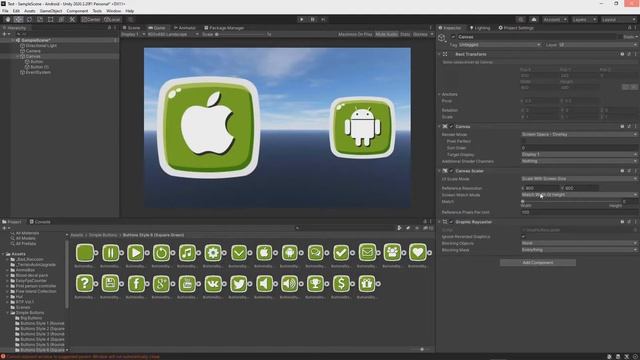Start Play mode with the play button

[x=301, y=19]
